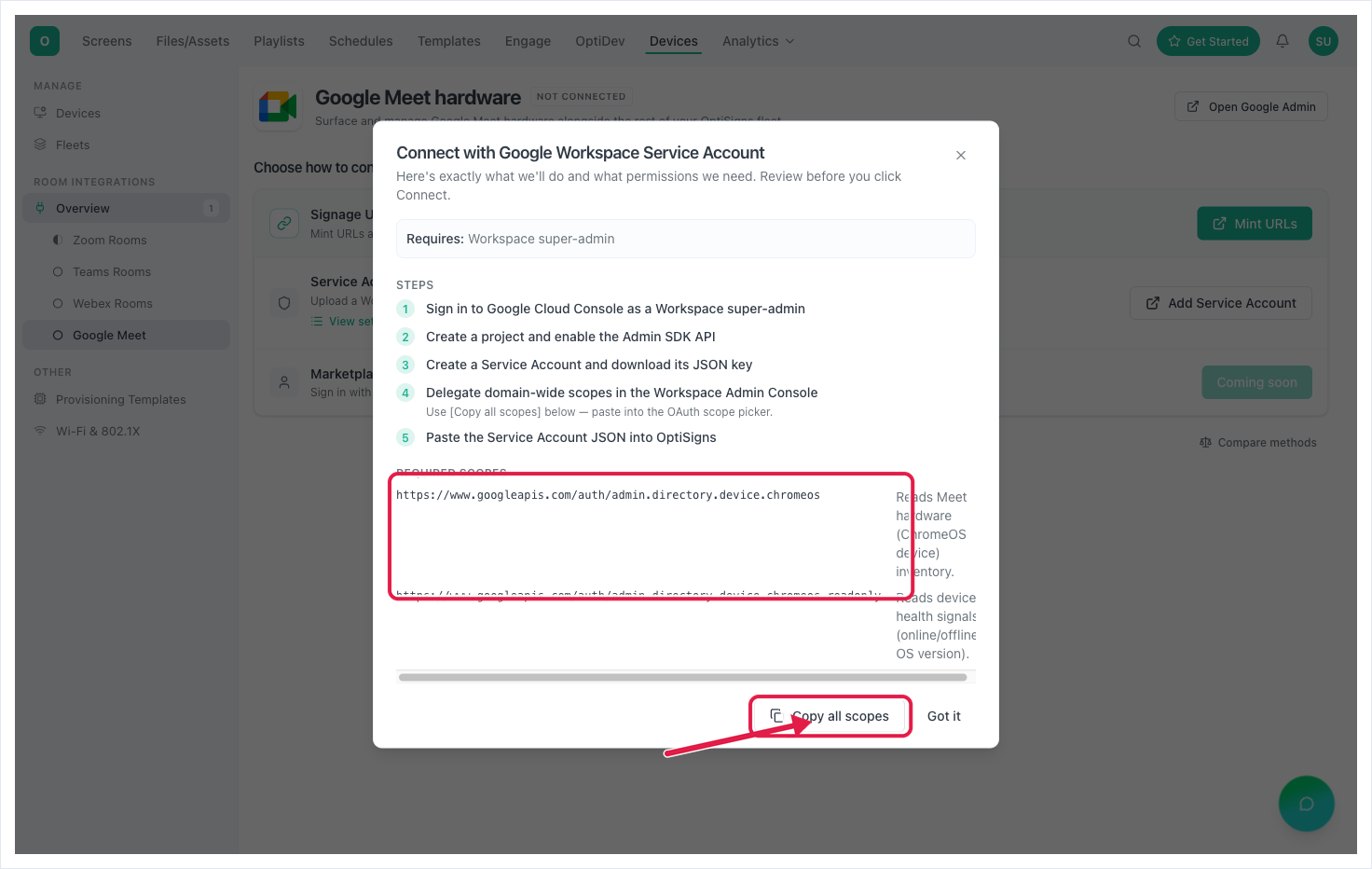Click the Compare methods scale icon

click(1205, 443)
